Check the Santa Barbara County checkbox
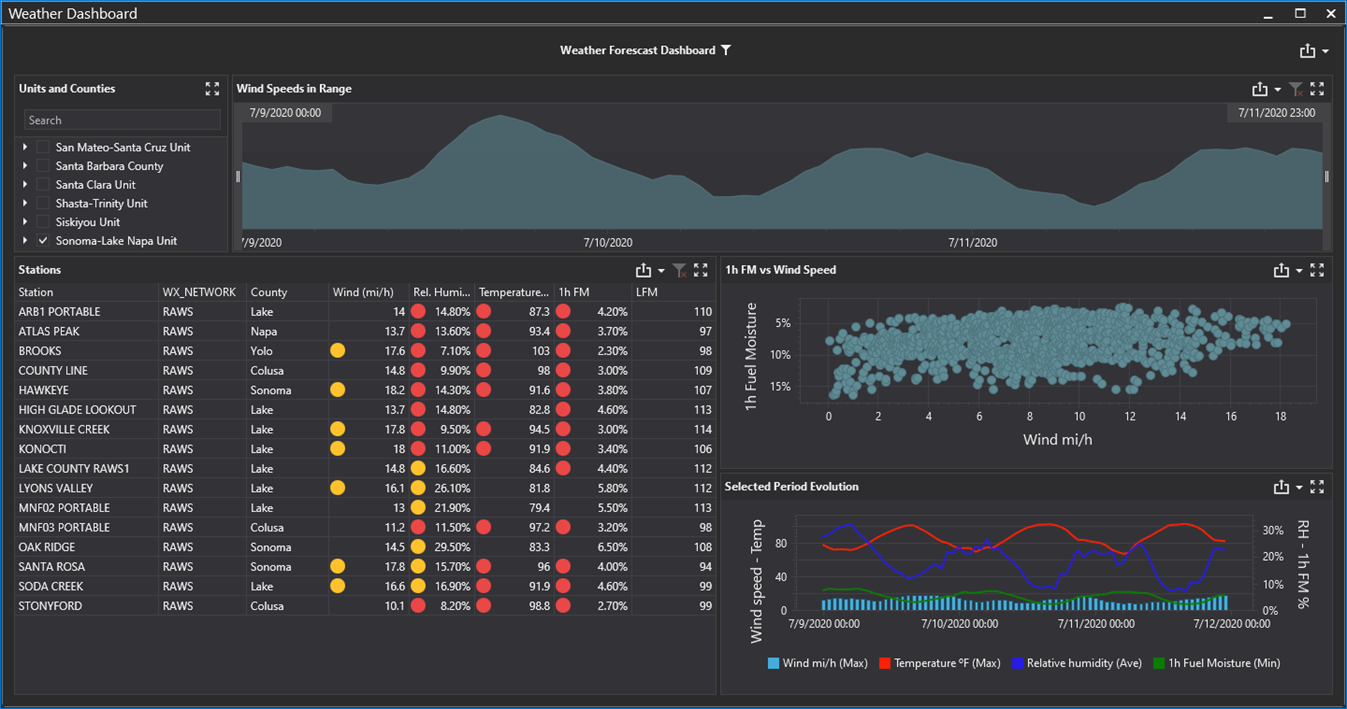 (42, 166)
